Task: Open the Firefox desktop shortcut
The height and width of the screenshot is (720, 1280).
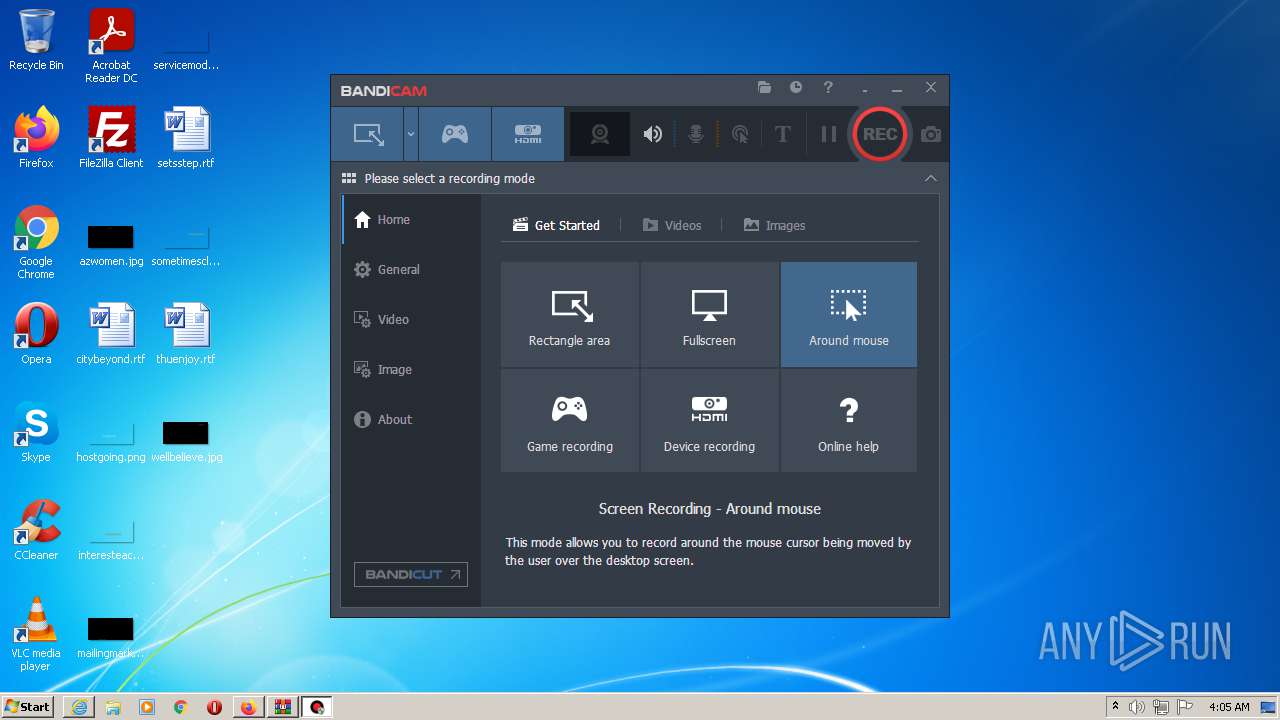Action: [x=36, y=138]
